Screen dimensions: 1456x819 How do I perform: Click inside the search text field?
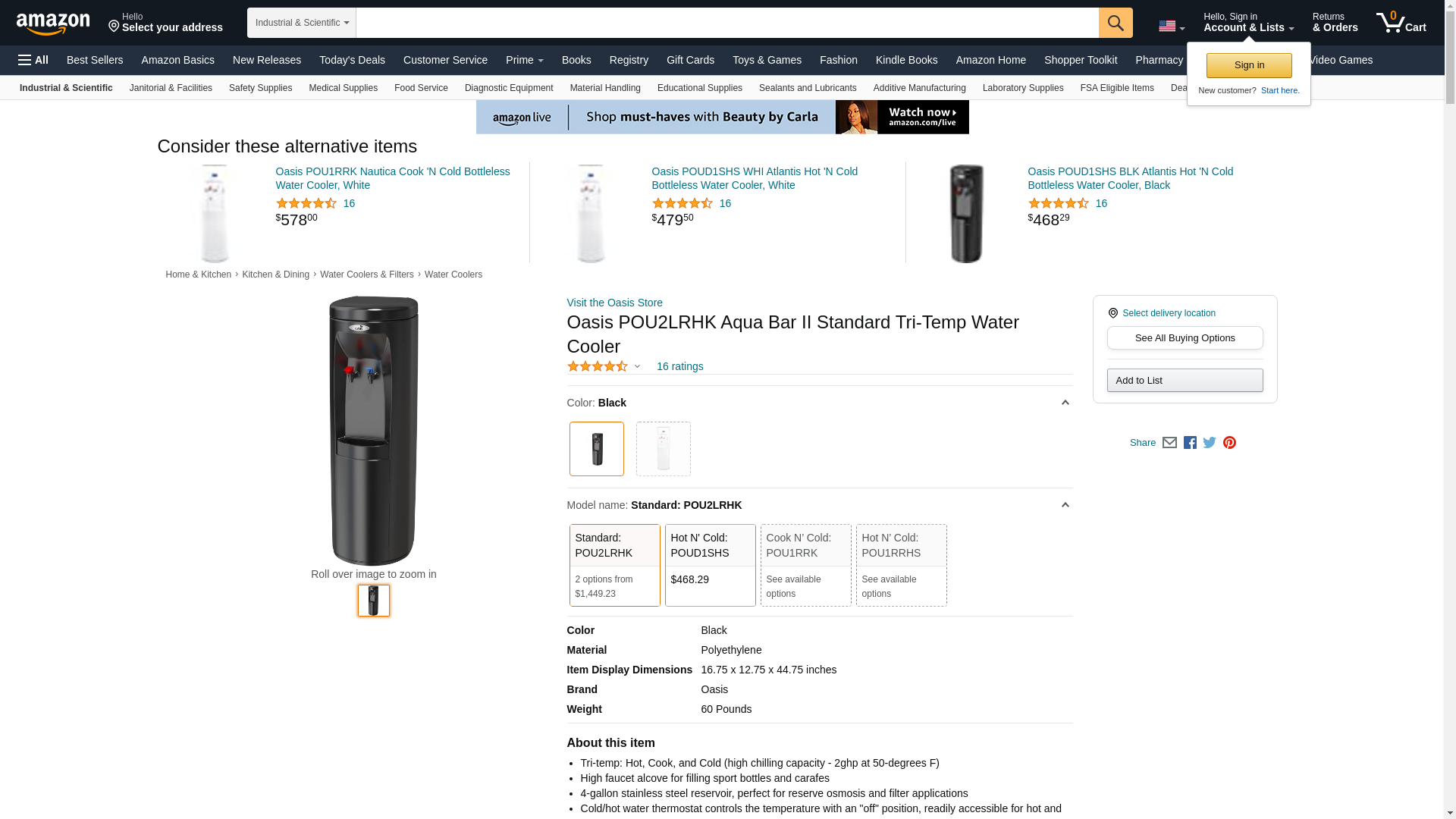click(x=726, y=23)
